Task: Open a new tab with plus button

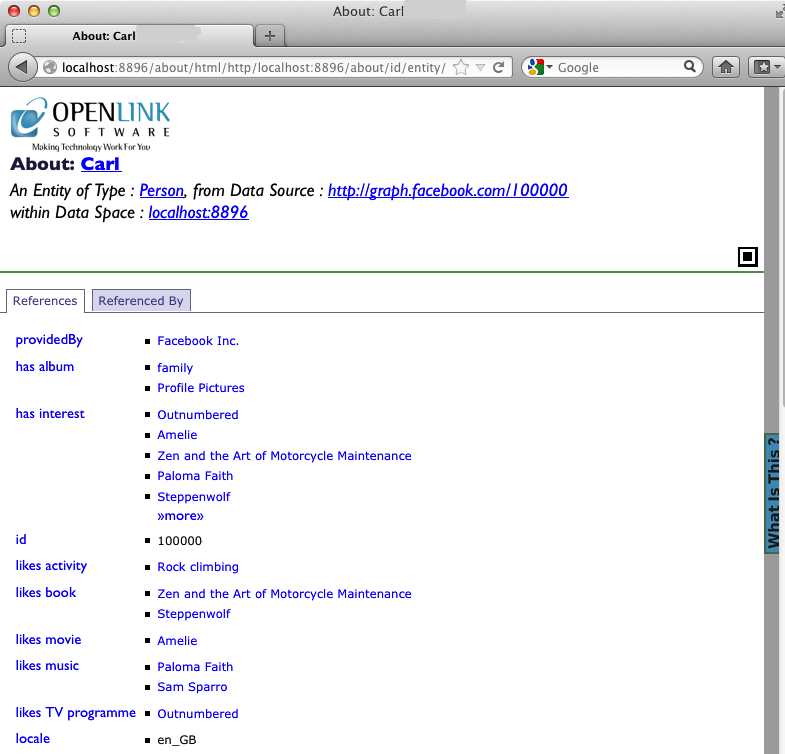Action: click(x=269, y=36)
